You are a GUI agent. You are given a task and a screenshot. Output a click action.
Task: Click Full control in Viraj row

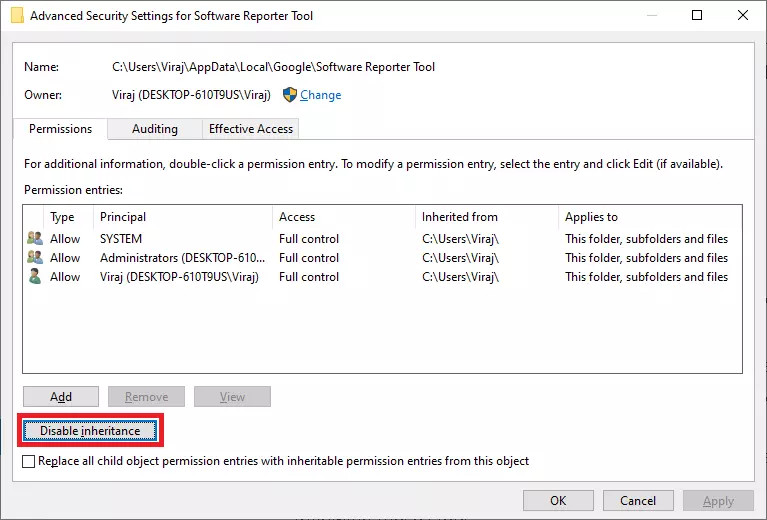(309, 277)
